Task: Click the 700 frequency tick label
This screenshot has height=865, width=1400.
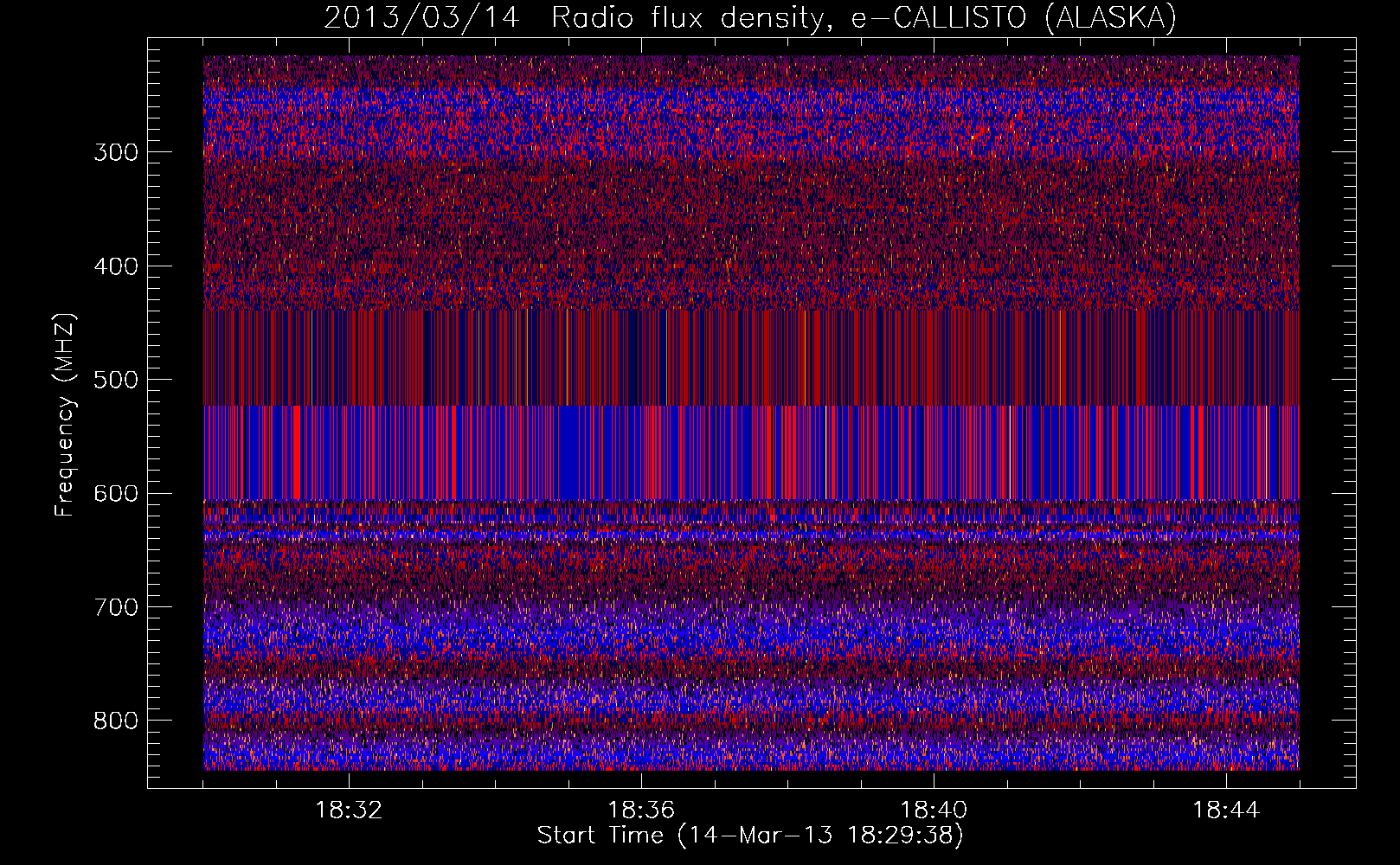Action: tap(116, 607)
